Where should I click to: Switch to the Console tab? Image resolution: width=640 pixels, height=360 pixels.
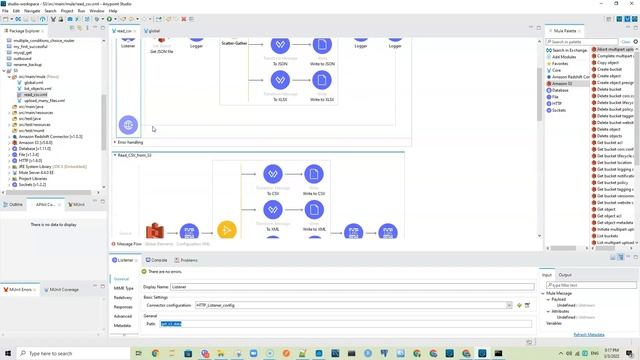point(156,260)
